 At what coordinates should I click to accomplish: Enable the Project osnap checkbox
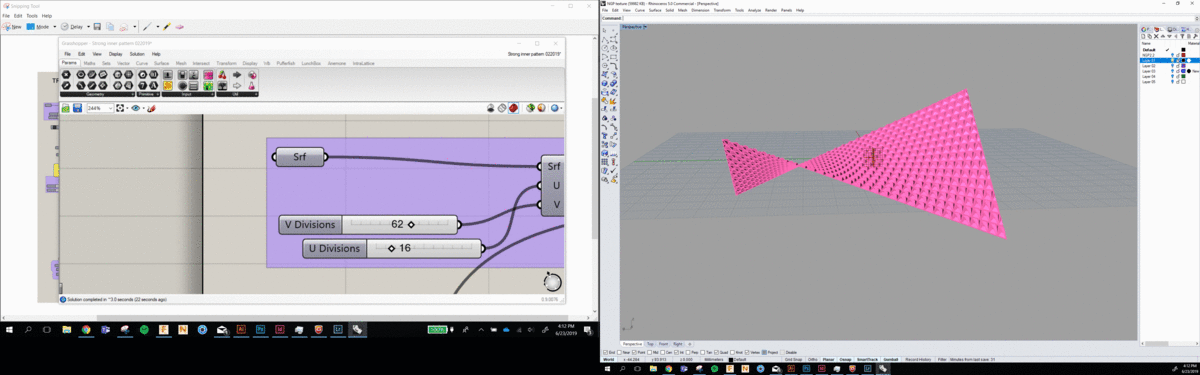(765, 352)
